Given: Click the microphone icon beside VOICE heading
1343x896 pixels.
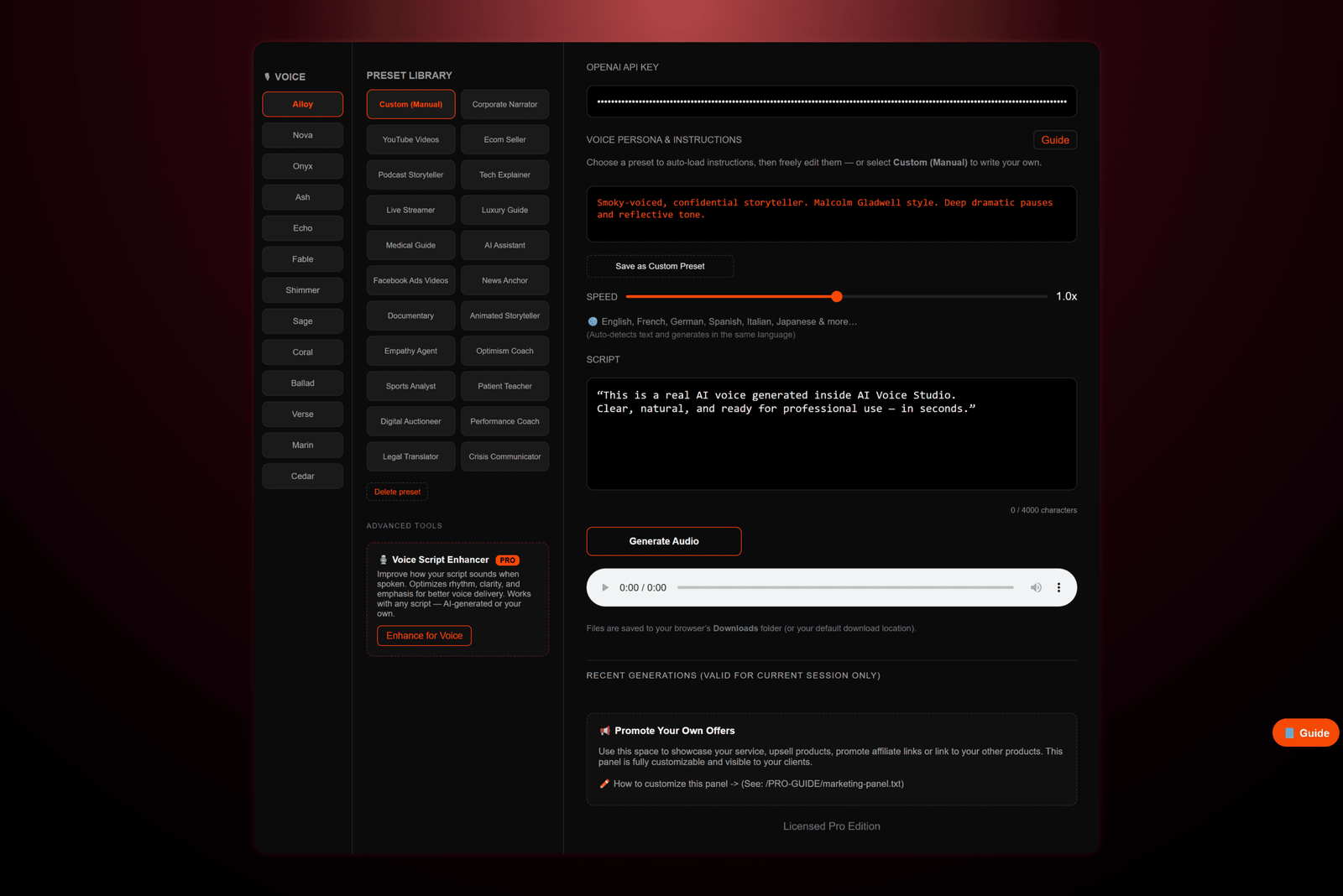Looking at the screenshot, I should pos(266,76).
